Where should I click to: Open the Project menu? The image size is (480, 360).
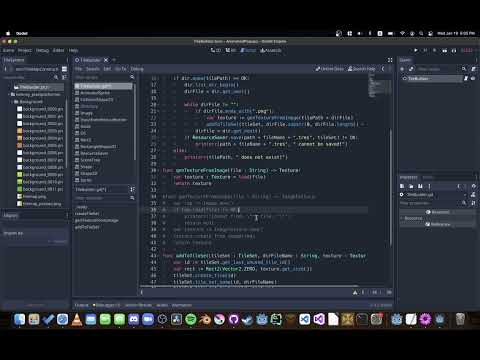[x=25, y=50]
